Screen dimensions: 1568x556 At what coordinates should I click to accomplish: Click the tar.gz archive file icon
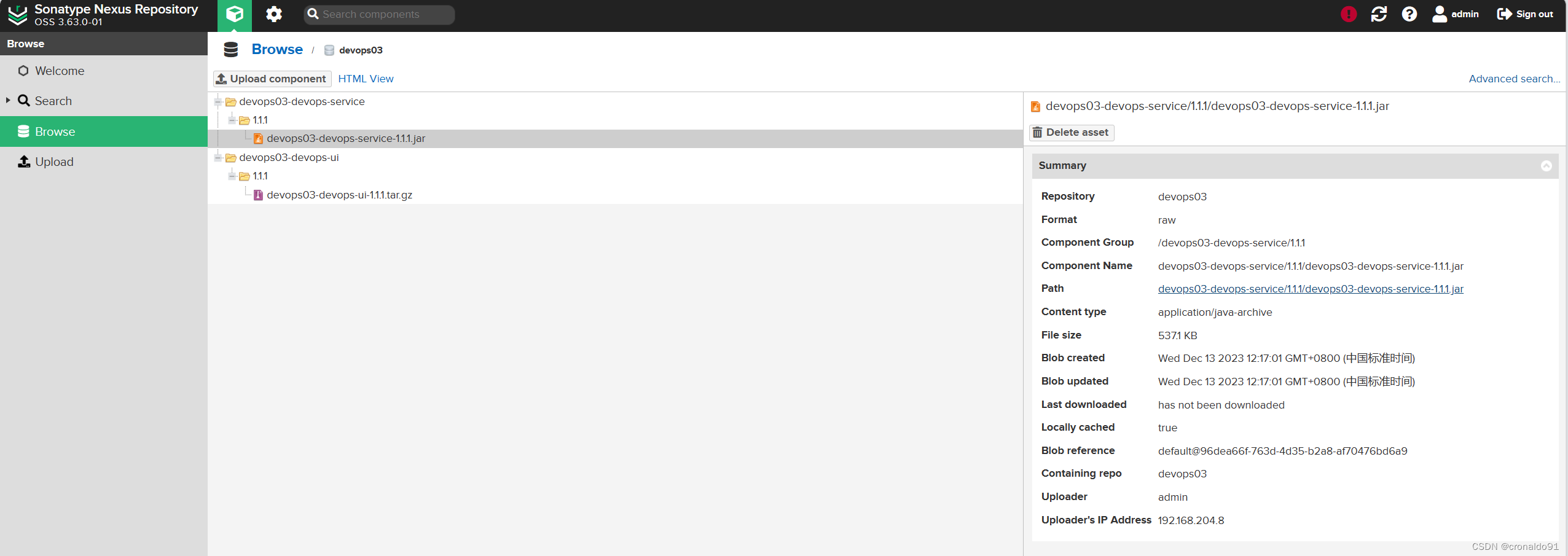258,195
